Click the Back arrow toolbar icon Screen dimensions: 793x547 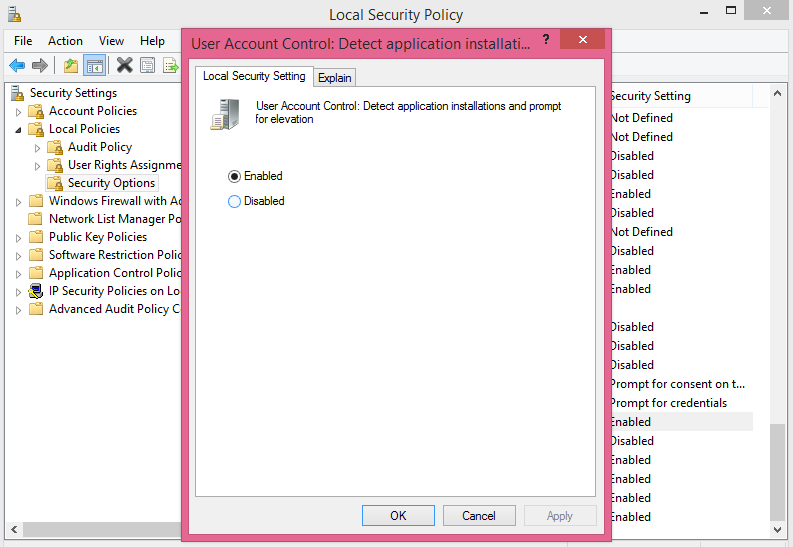point(17,66)
